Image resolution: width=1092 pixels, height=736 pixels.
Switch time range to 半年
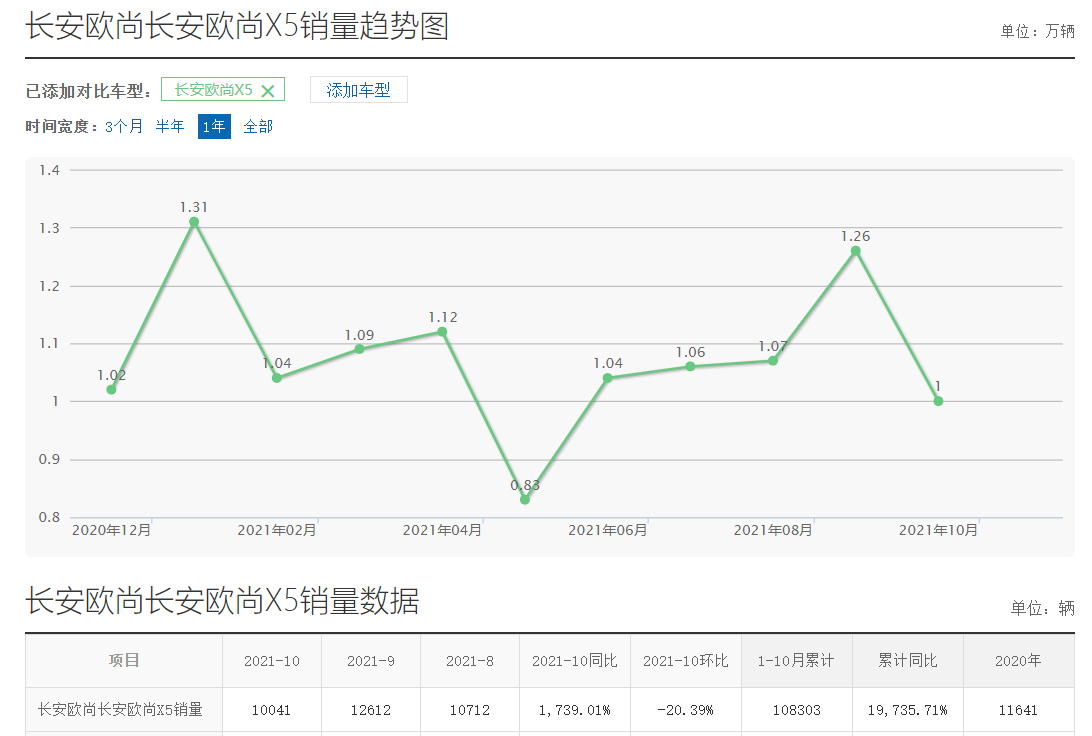pos(169,126)
